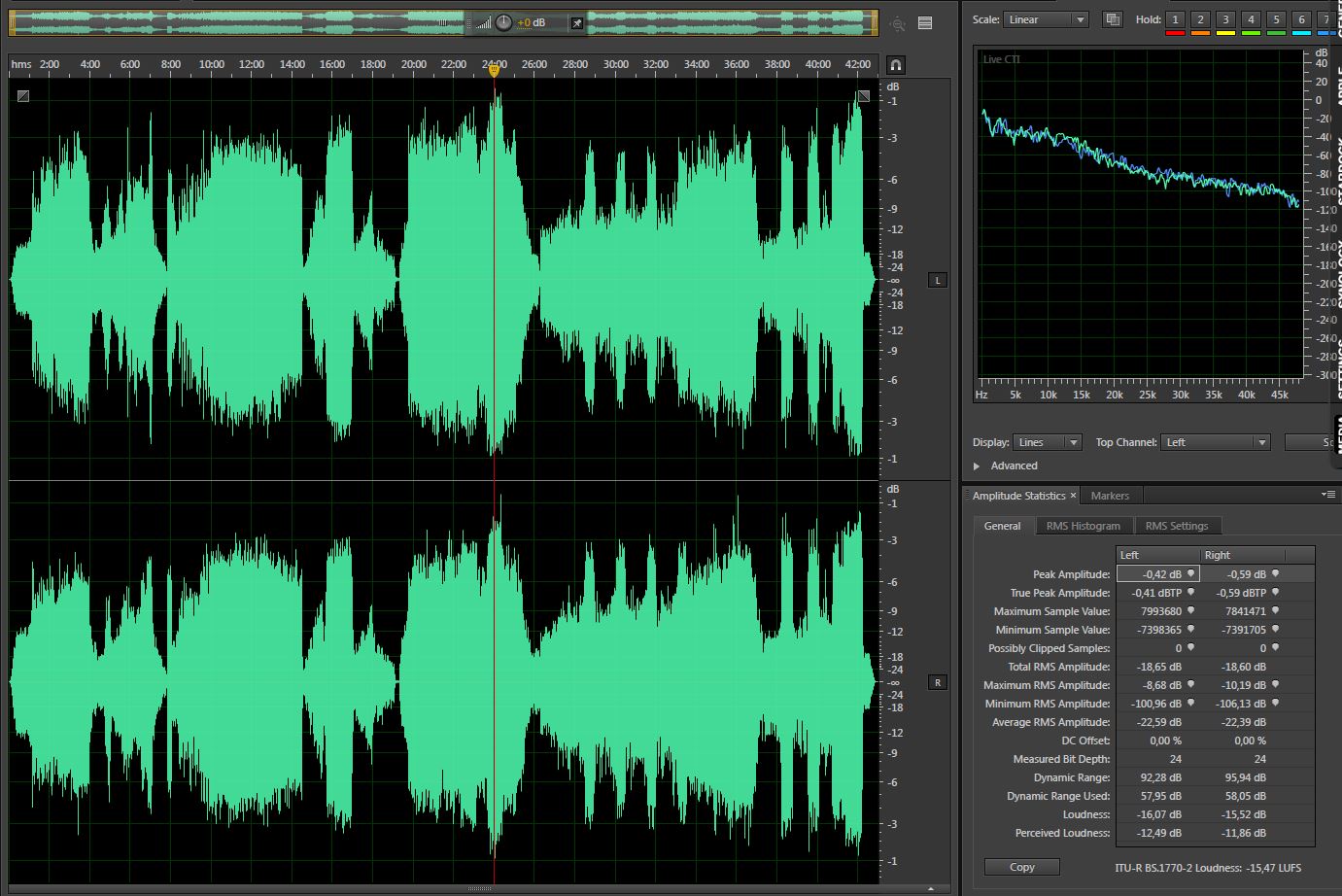Expand the Advanced section
This screenshot has width=1342, height=896.
click(977, 466)
